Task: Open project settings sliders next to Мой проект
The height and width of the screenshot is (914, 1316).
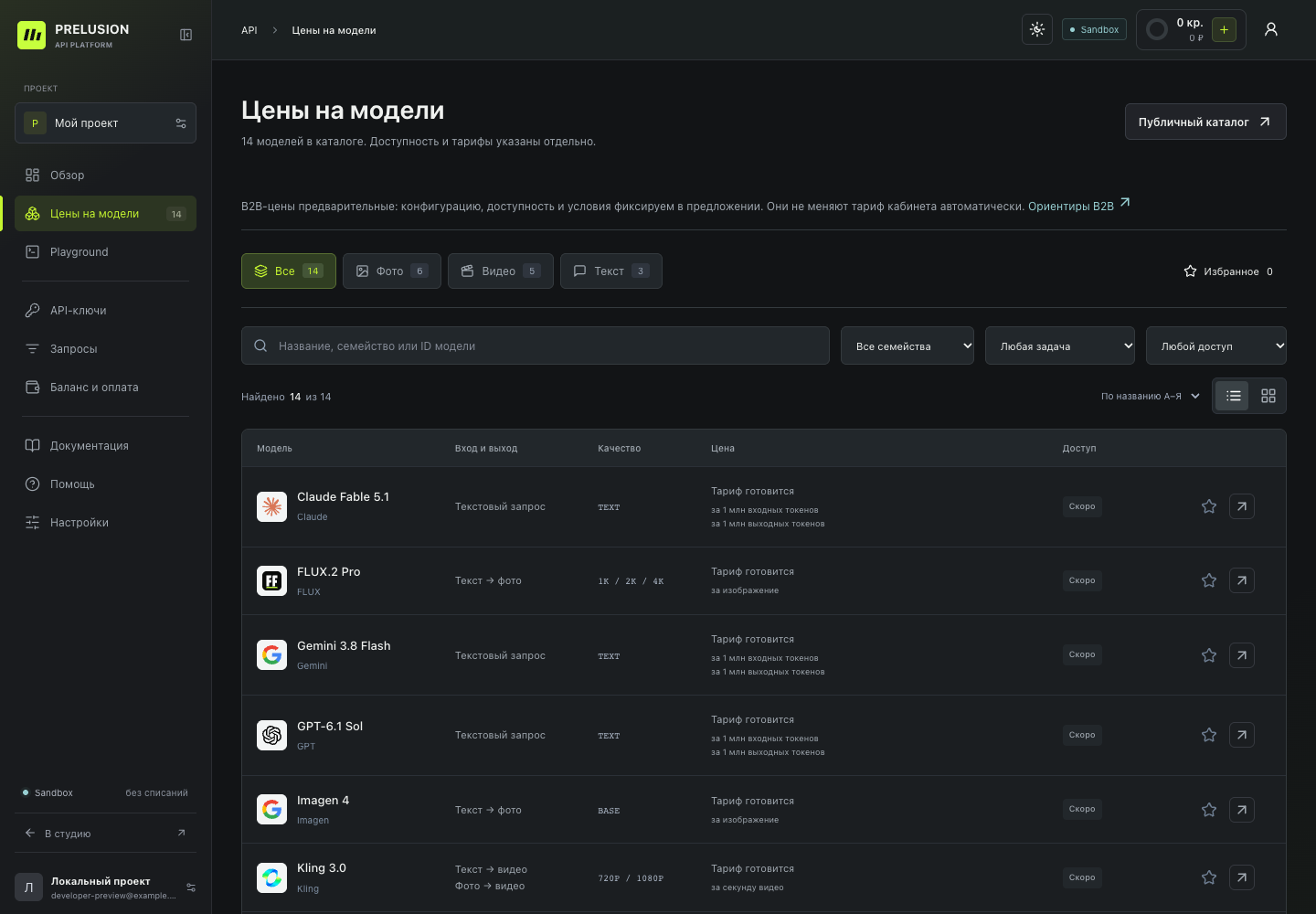Action: pos(181,123)
